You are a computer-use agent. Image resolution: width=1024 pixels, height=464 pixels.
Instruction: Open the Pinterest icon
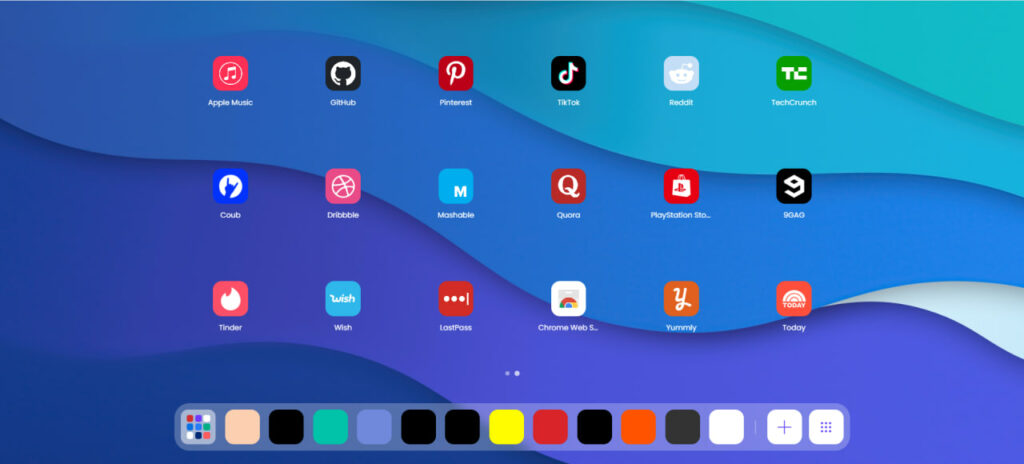(x=456, y=73)
